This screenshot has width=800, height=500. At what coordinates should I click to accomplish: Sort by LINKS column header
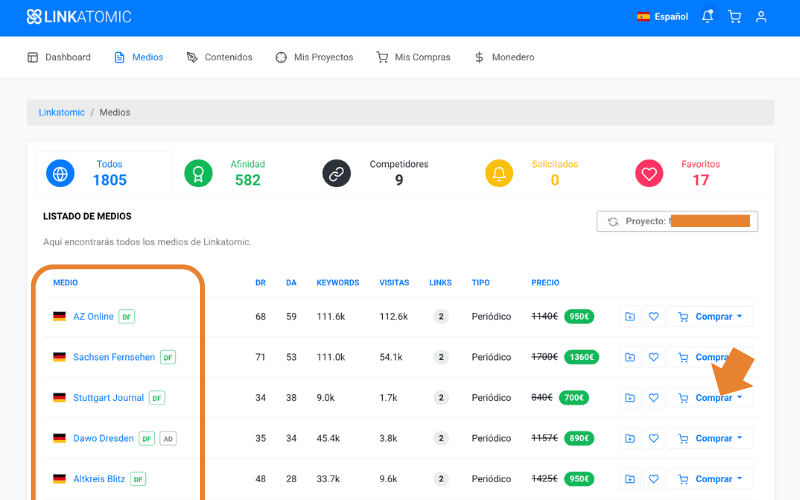(x=440, y=283)
